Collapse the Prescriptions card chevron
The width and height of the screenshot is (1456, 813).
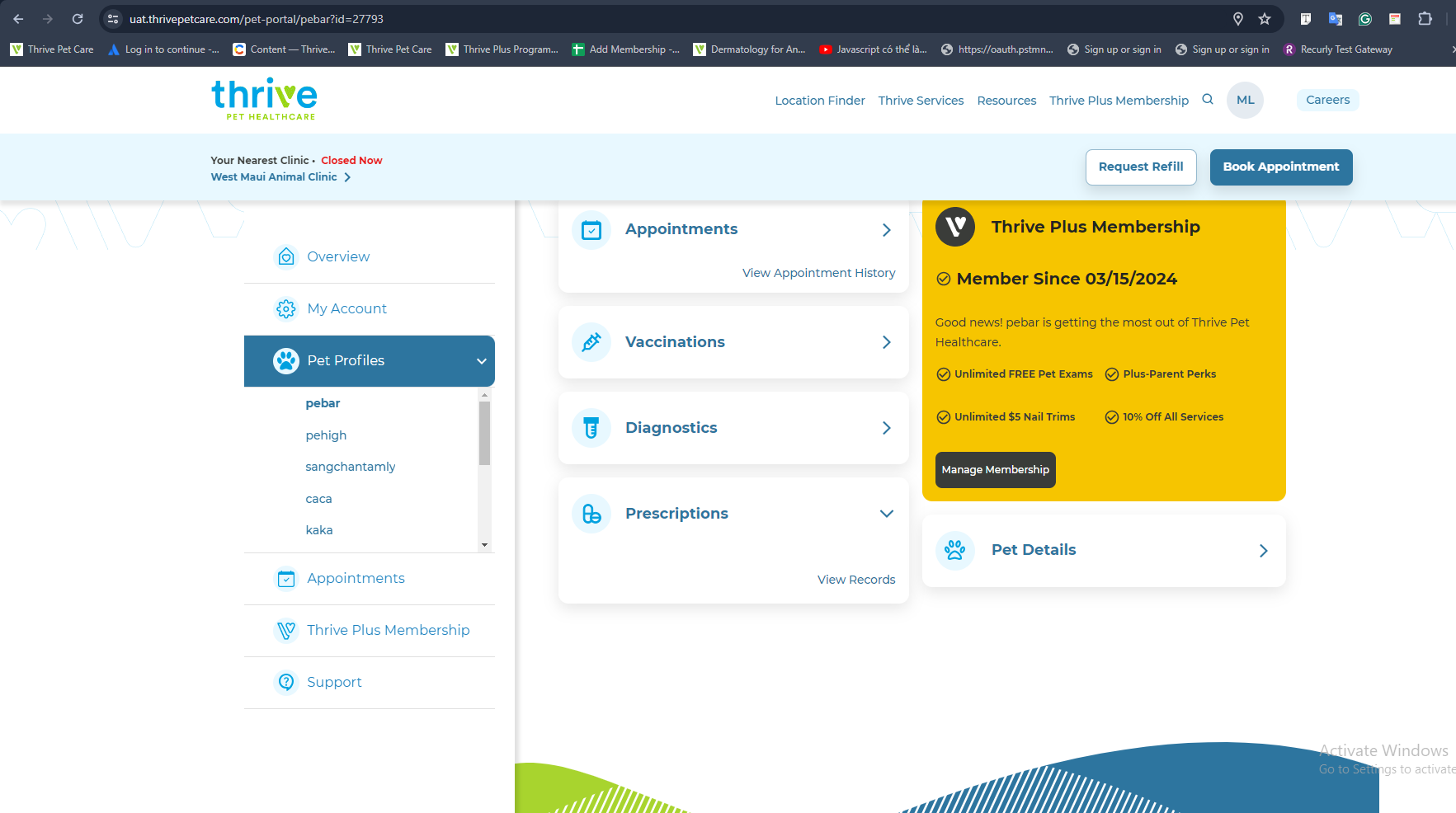tap(887, 514)
